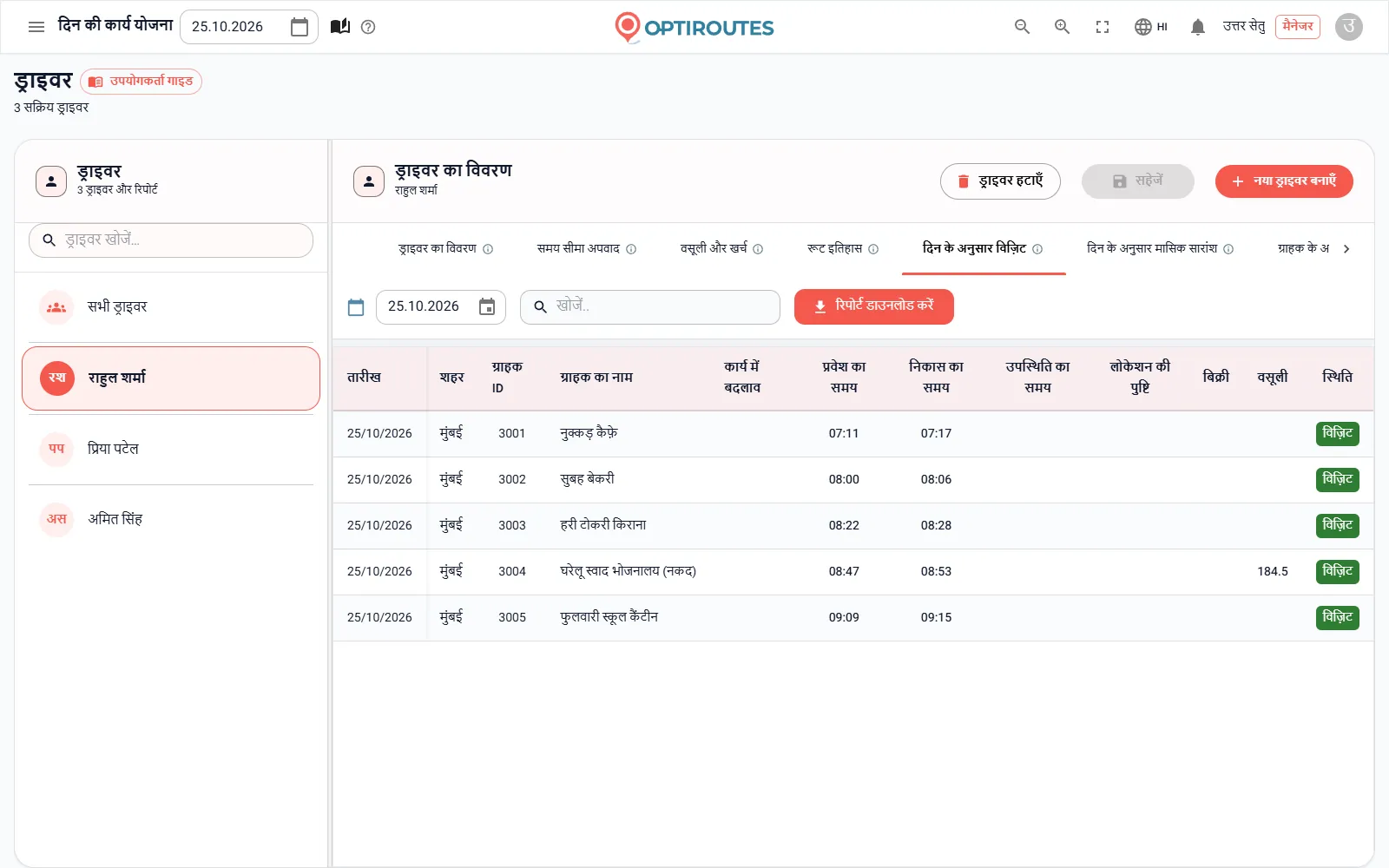Open language selector HI
Screen dimensions: 1389x868
[1151, 27]
